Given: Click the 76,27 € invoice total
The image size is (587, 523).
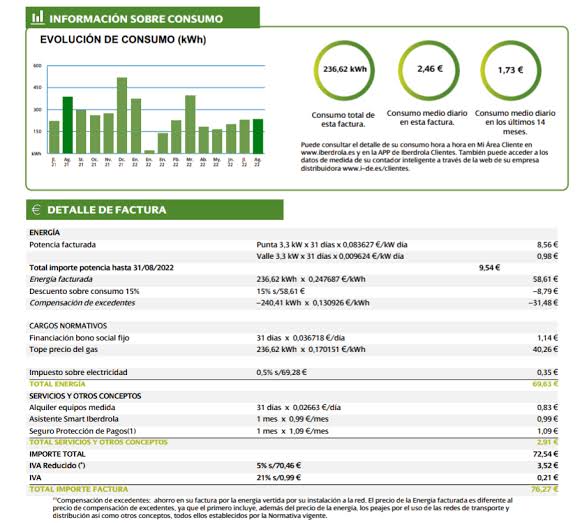Looking at the screenshot, I should [545, 490].
